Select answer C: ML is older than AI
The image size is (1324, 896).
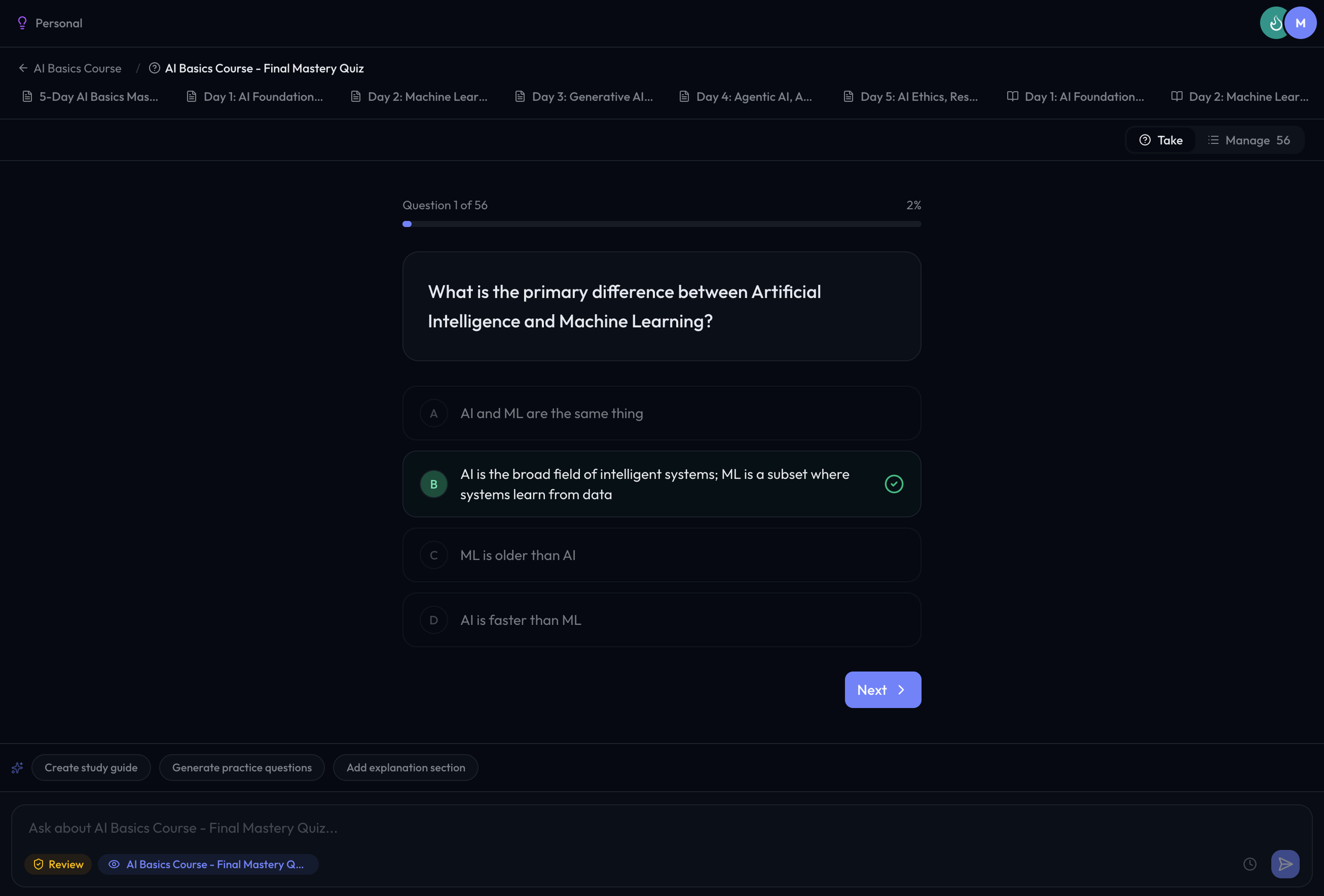pyautogui.click(x=661, y=555)
